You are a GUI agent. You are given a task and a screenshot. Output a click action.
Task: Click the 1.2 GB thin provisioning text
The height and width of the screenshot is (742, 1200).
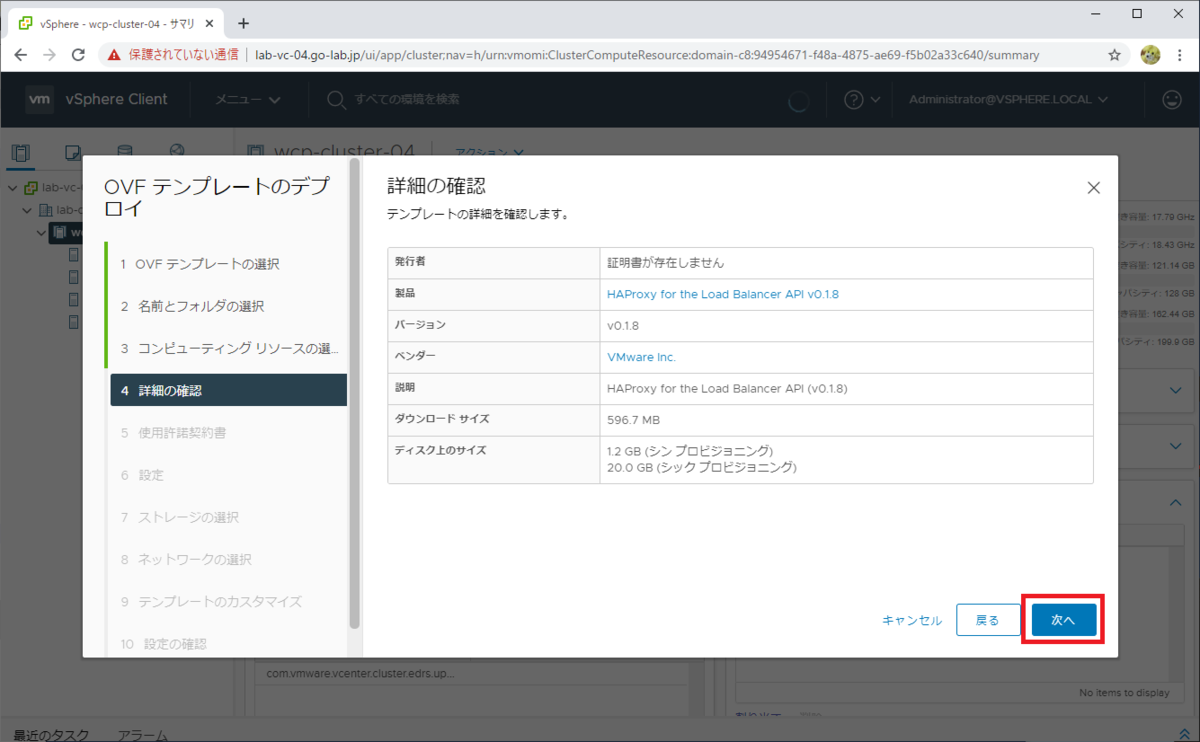tap(689, 451)
